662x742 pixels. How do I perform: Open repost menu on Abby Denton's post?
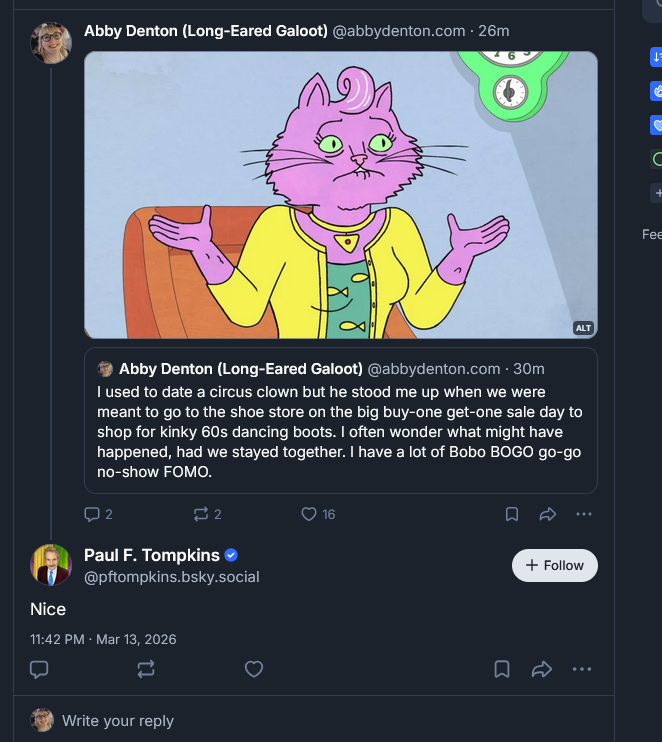(200, 514)
